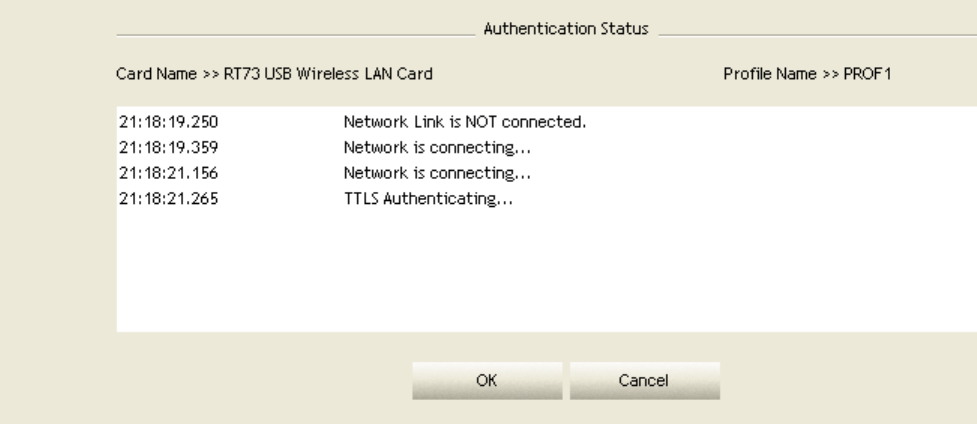Select the 21:18:19.359 timestamp entry
The width and height of the screenshot is (977, 424).
(155, 148)
